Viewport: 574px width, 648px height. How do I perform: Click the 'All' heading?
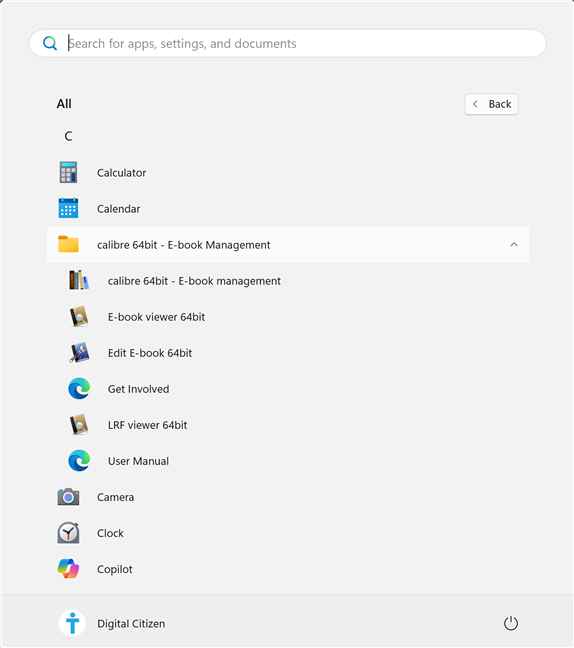[64, 104]
